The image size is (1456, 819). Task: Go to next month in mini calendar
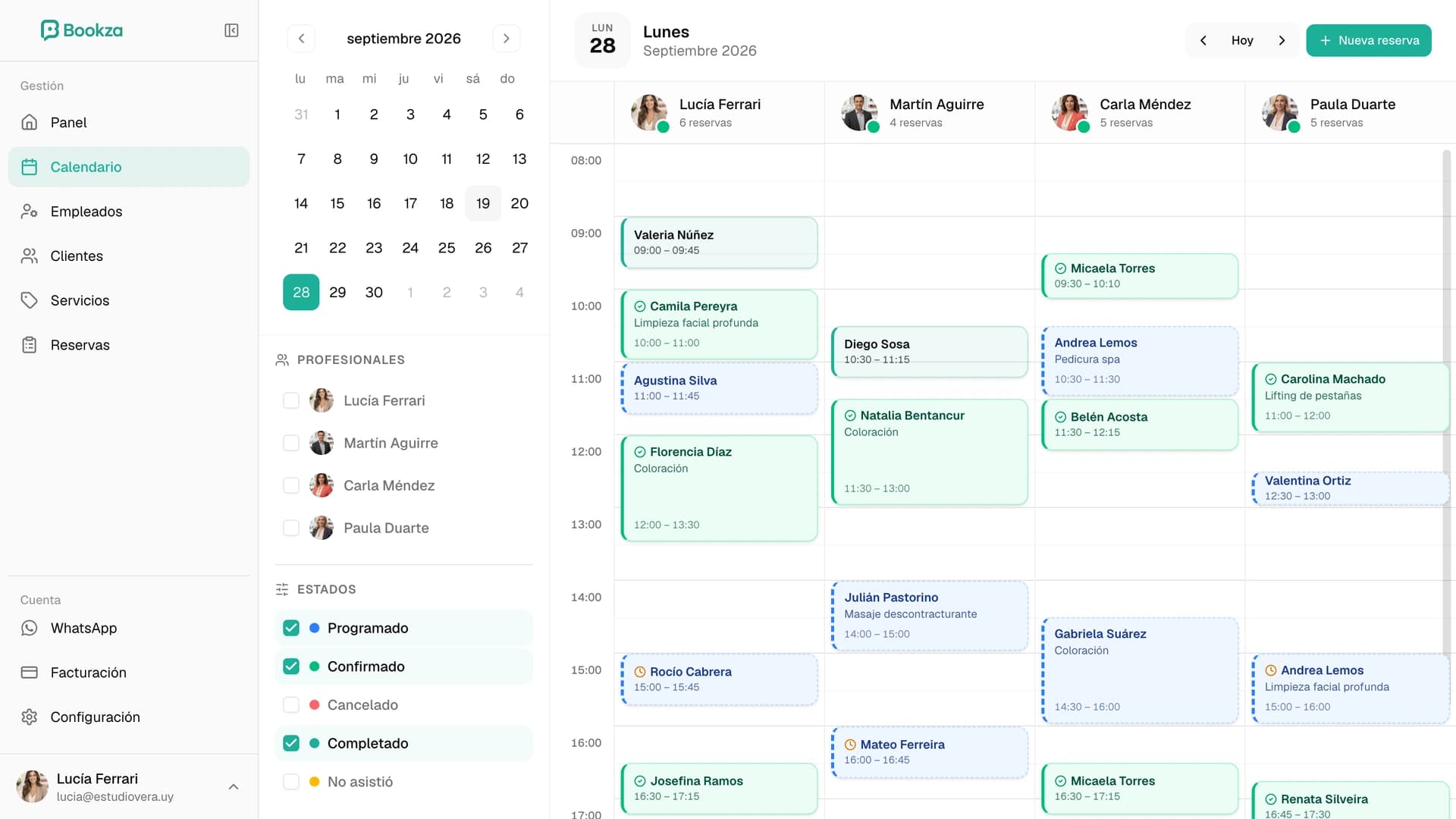507,39
